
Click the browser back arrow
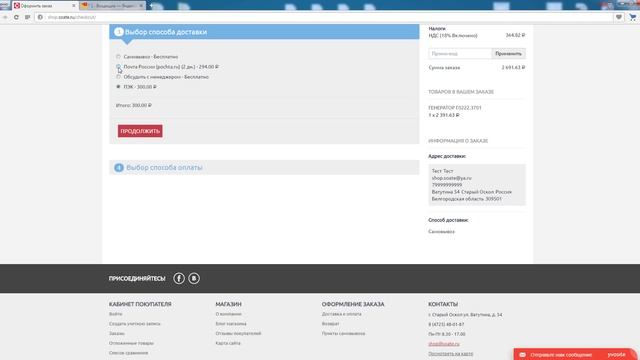(x=5, y=17)
